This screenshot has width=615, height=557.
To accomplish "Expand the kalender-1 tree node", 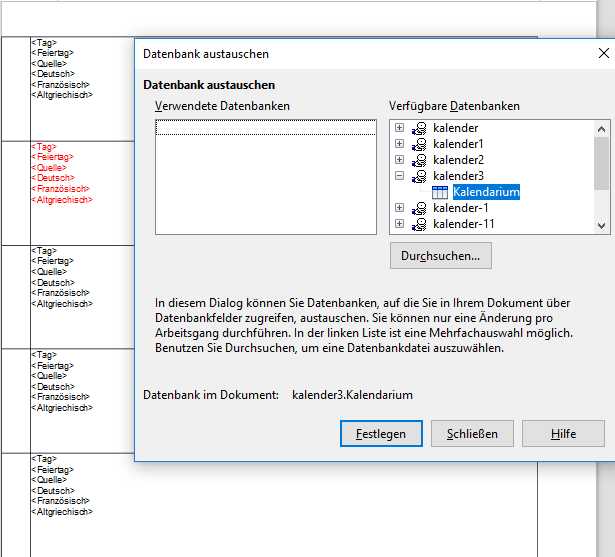I will 400,208.
